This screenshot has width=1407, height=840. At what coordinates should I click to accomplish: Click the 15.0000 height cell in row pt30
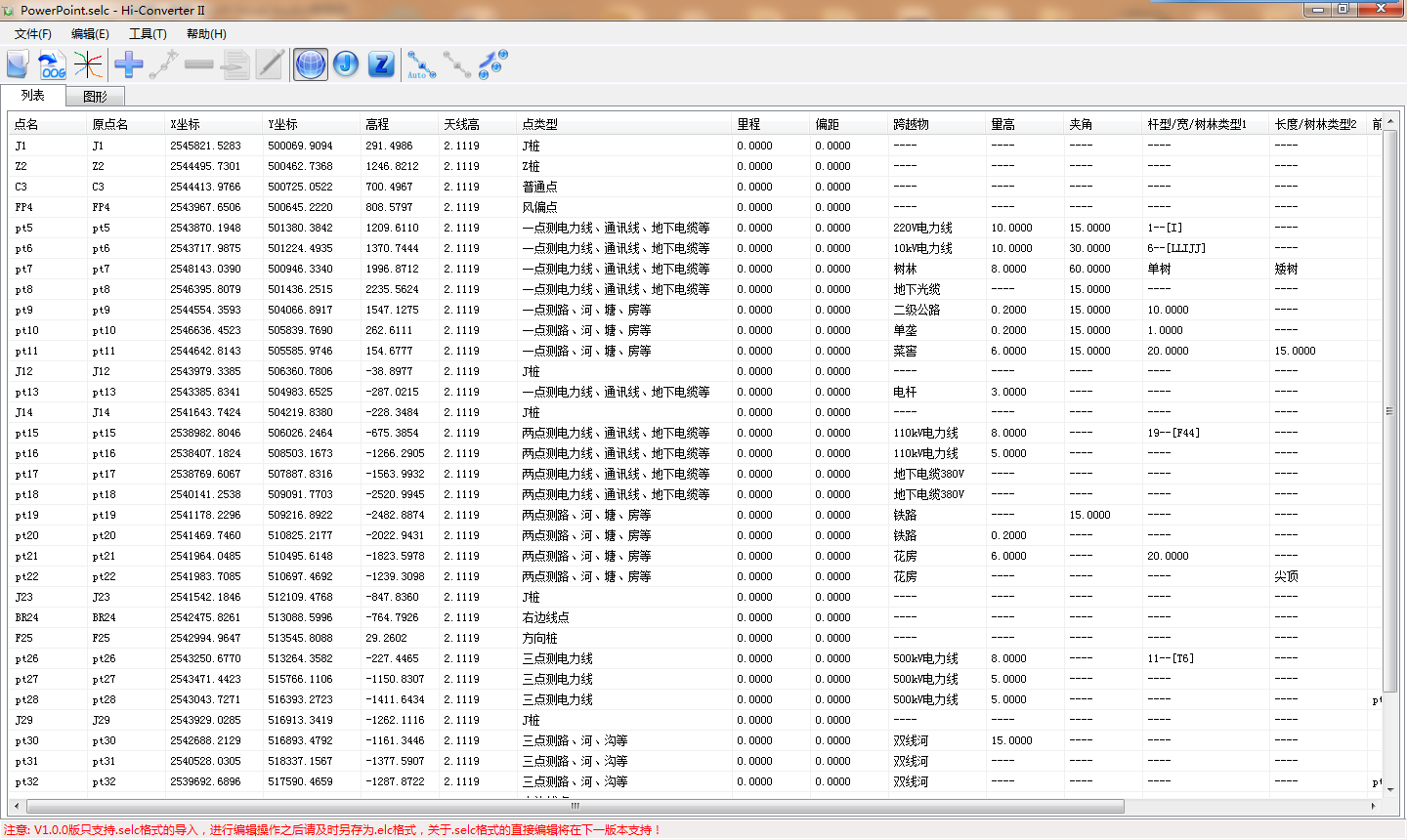(x=1011, y=740)
